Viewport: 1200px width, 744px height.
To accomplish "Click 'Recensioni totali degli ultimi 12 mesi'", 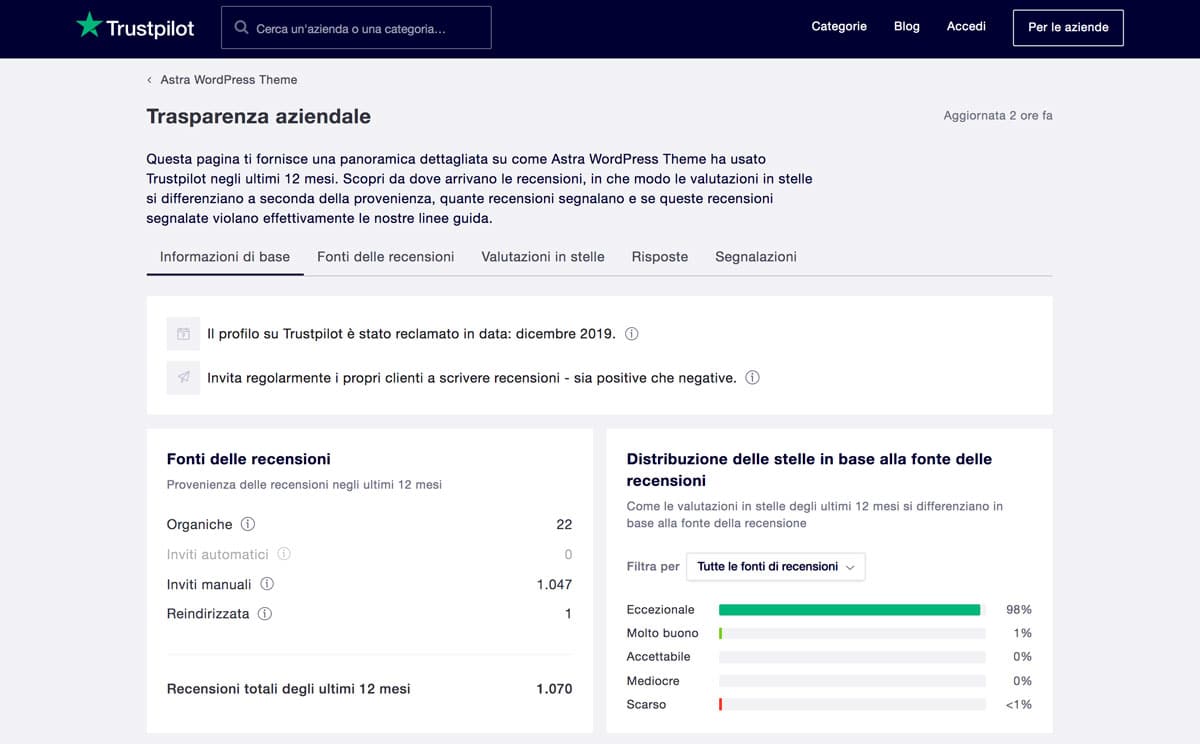I will (288, 689).
